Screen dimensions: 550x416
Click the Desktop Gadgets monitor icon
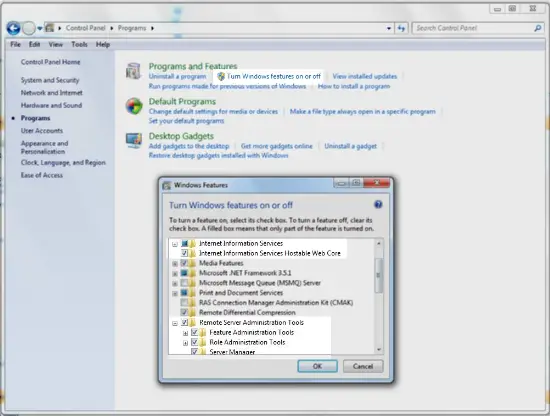[134, 141]
